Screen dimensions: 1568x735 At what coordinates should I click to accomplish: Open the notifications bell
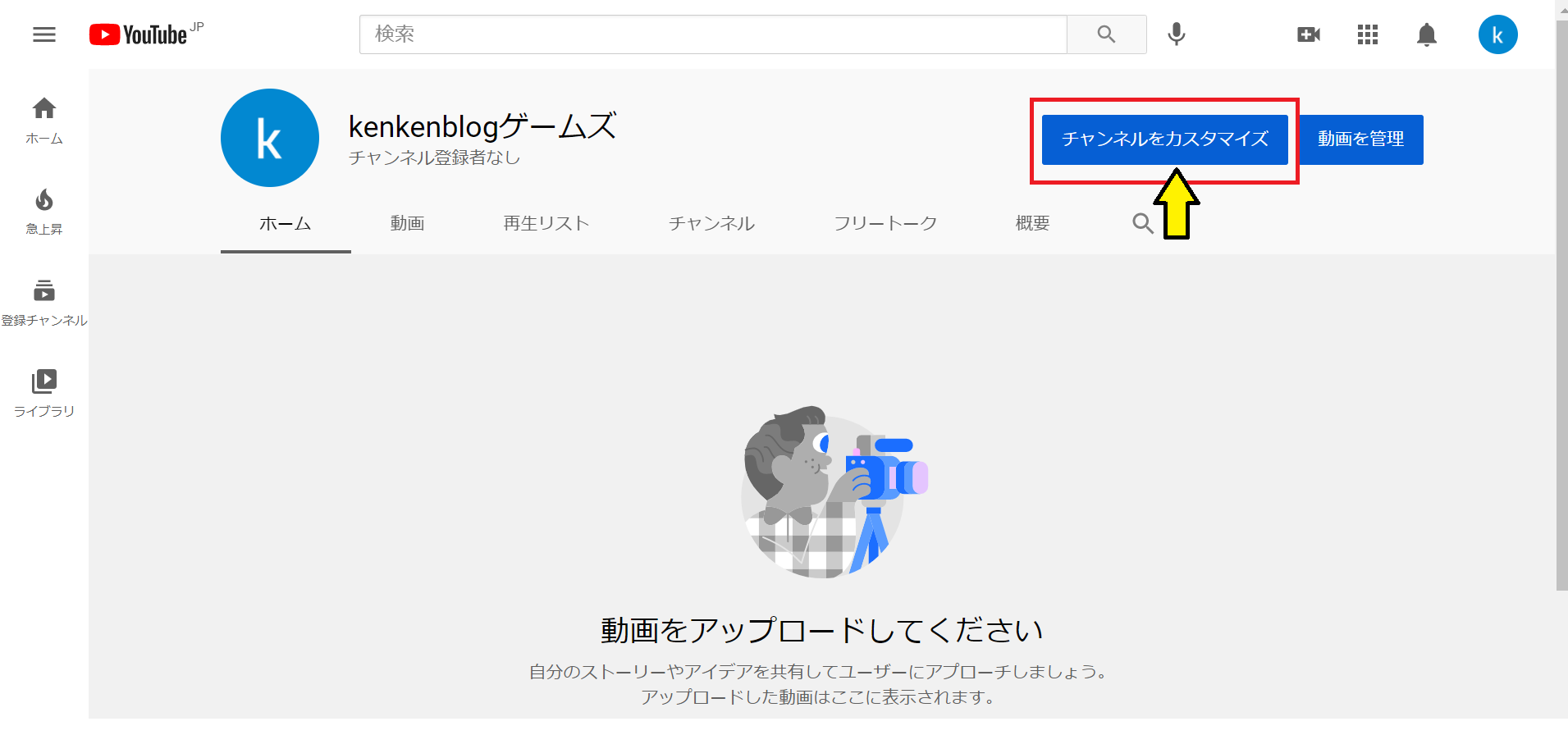[x=1427, y=34]
